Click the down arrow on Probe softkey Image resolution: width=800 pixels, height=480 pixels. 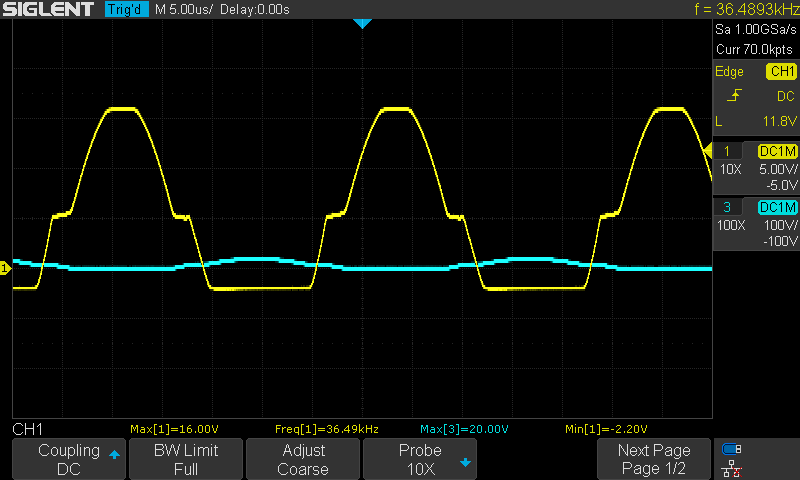[x=465, y=463]
